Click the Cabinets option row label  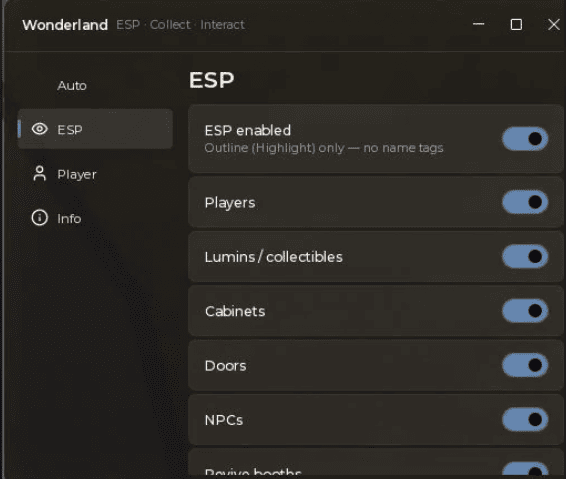(235, 311)
